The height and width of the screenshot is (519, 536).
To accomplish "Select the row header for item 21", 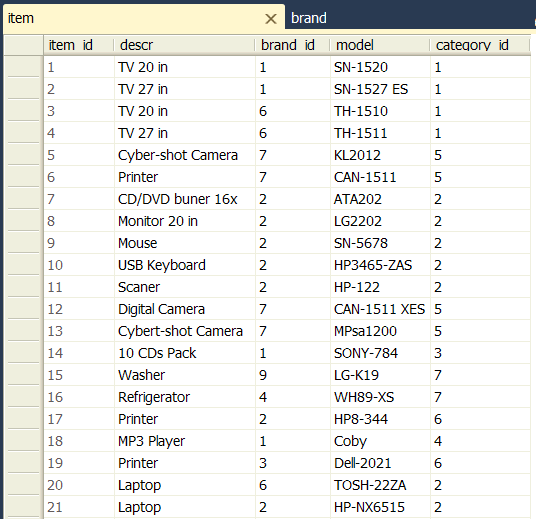I will (23, 507).
